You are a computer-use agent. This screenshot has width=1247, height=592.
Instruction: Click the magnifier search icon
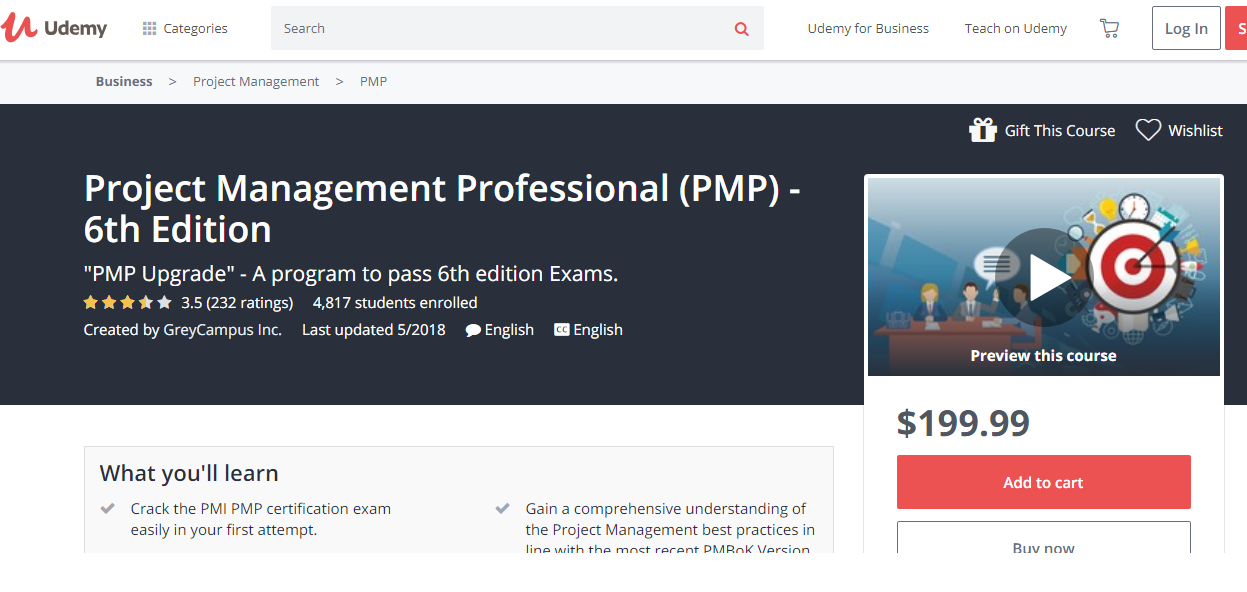(741, 29)
